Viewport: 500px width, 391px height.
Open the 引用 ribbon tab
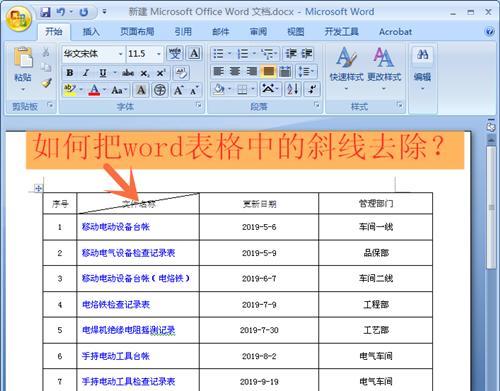click(x=183, y=32)
